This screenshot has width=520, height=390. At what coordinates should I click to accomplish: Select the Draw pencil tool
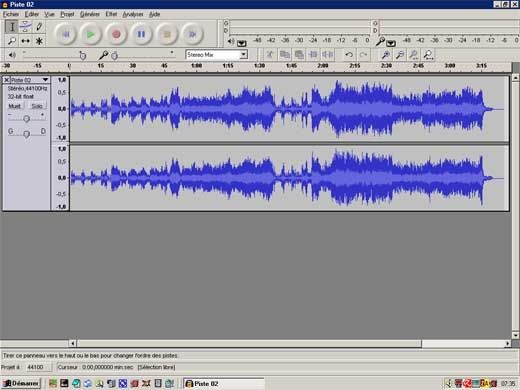39,27
